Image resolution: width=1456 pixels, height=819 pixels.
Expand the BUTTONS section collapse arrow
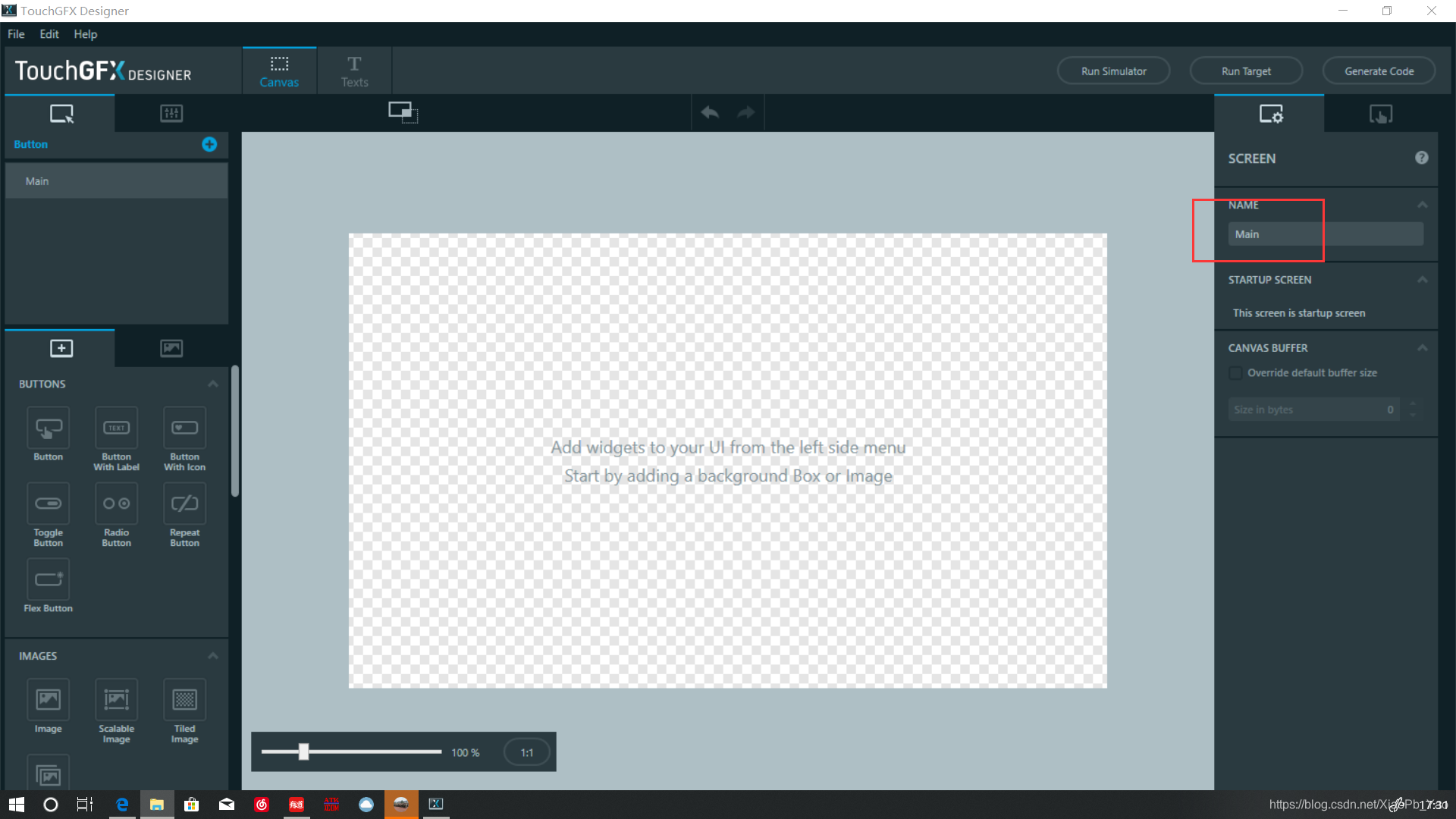click(213, 383)
